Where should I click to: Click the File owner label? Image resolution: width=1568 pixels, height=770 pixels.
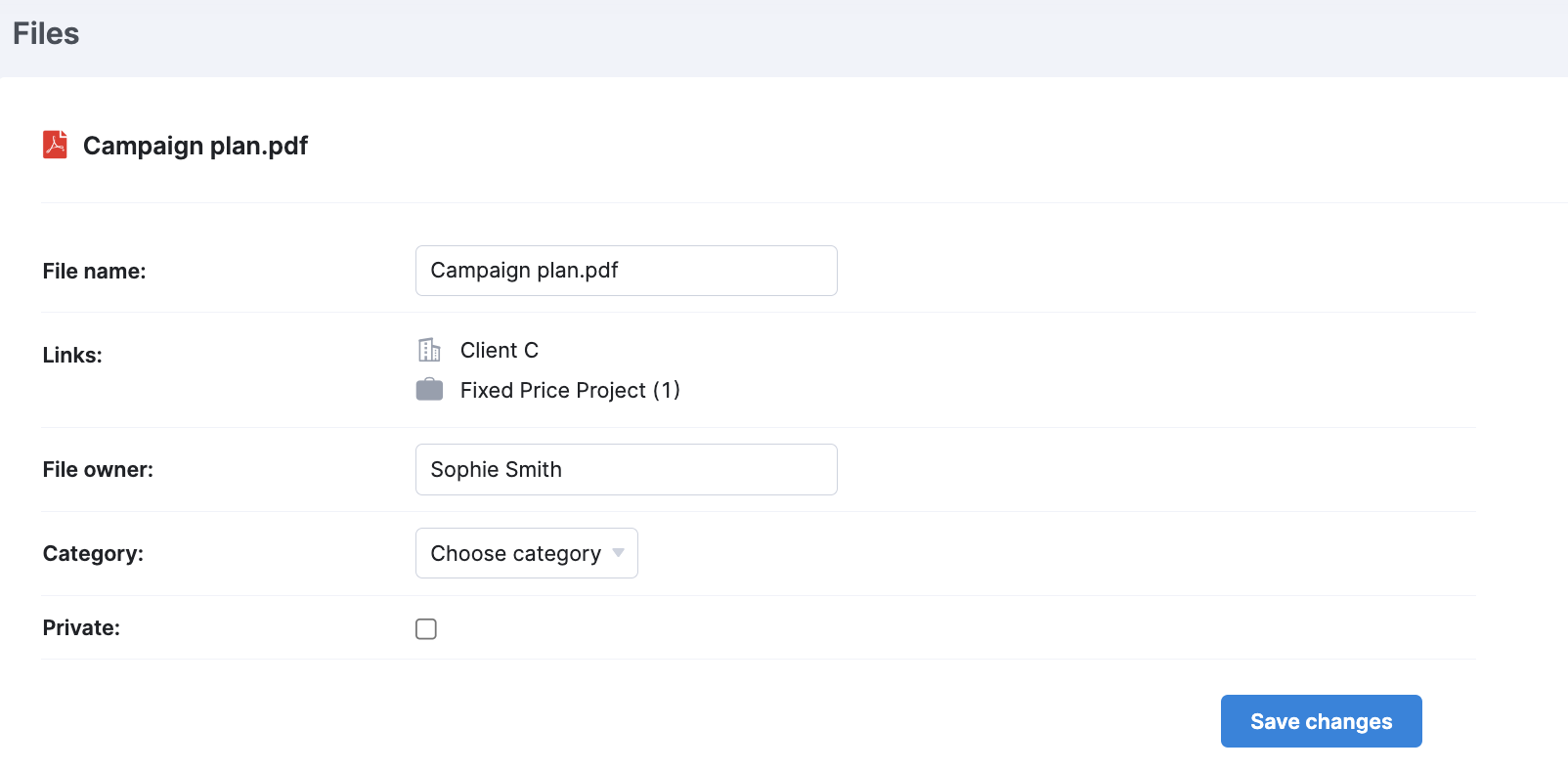(98, 469)
